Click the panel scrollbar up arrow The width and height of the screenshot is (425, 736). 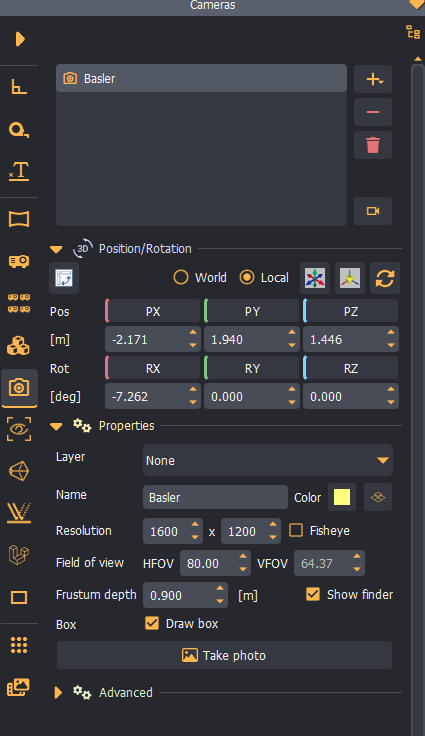pos(417,59)
